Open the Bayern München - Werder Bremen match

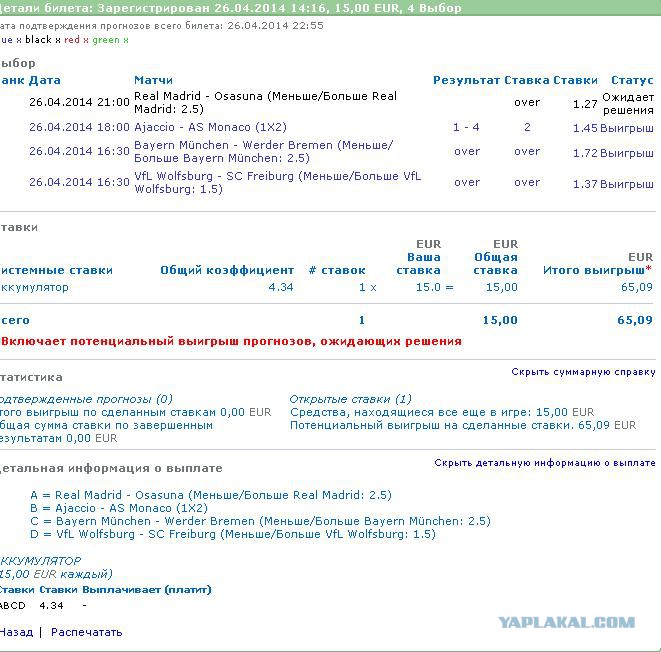(x=263, y=152)
